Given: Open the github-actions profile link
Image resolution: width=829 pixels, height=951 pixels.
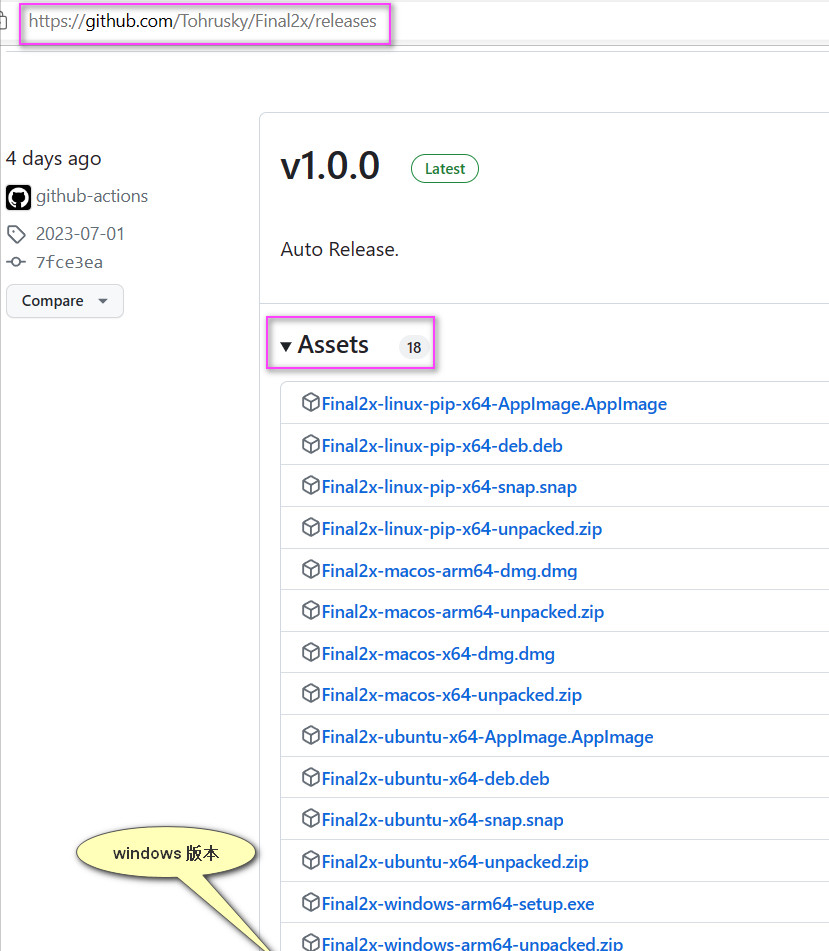Looking at the screenshot, I should click(x=92, y=197).
